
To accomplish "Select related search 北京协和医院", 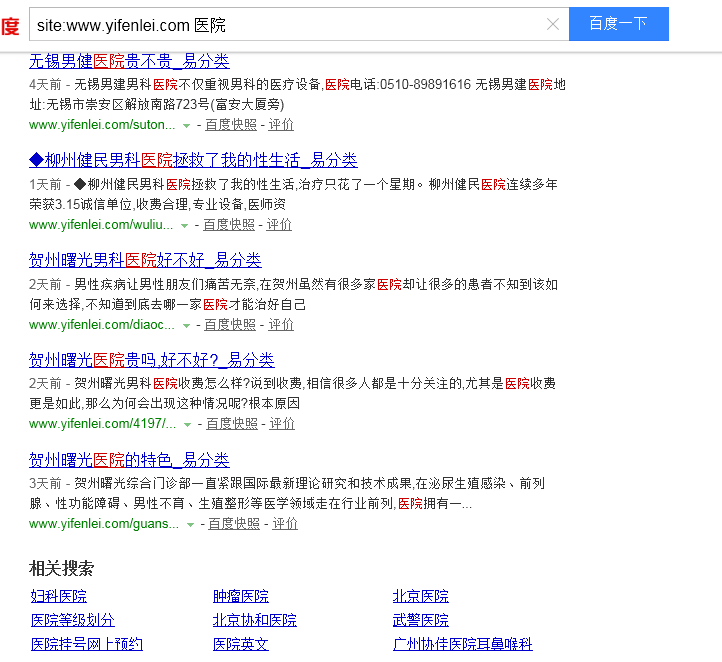I will 255,620.
